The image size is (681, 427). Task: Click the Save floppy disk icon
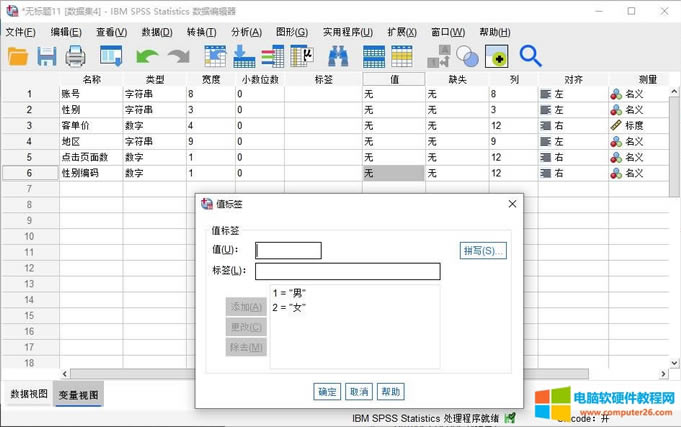click(x=47, y=57)
